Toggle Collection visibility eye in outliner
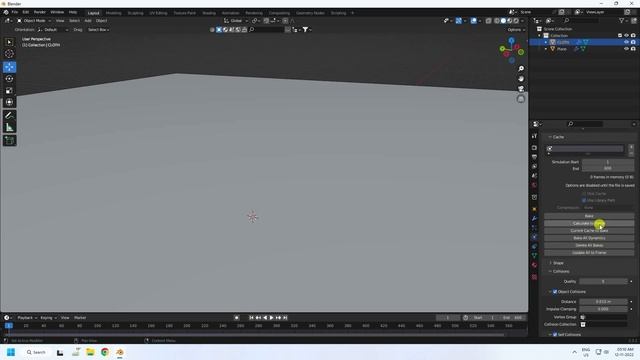The height and width of the screenshot is (360, 640). click(x=627, y=36)
